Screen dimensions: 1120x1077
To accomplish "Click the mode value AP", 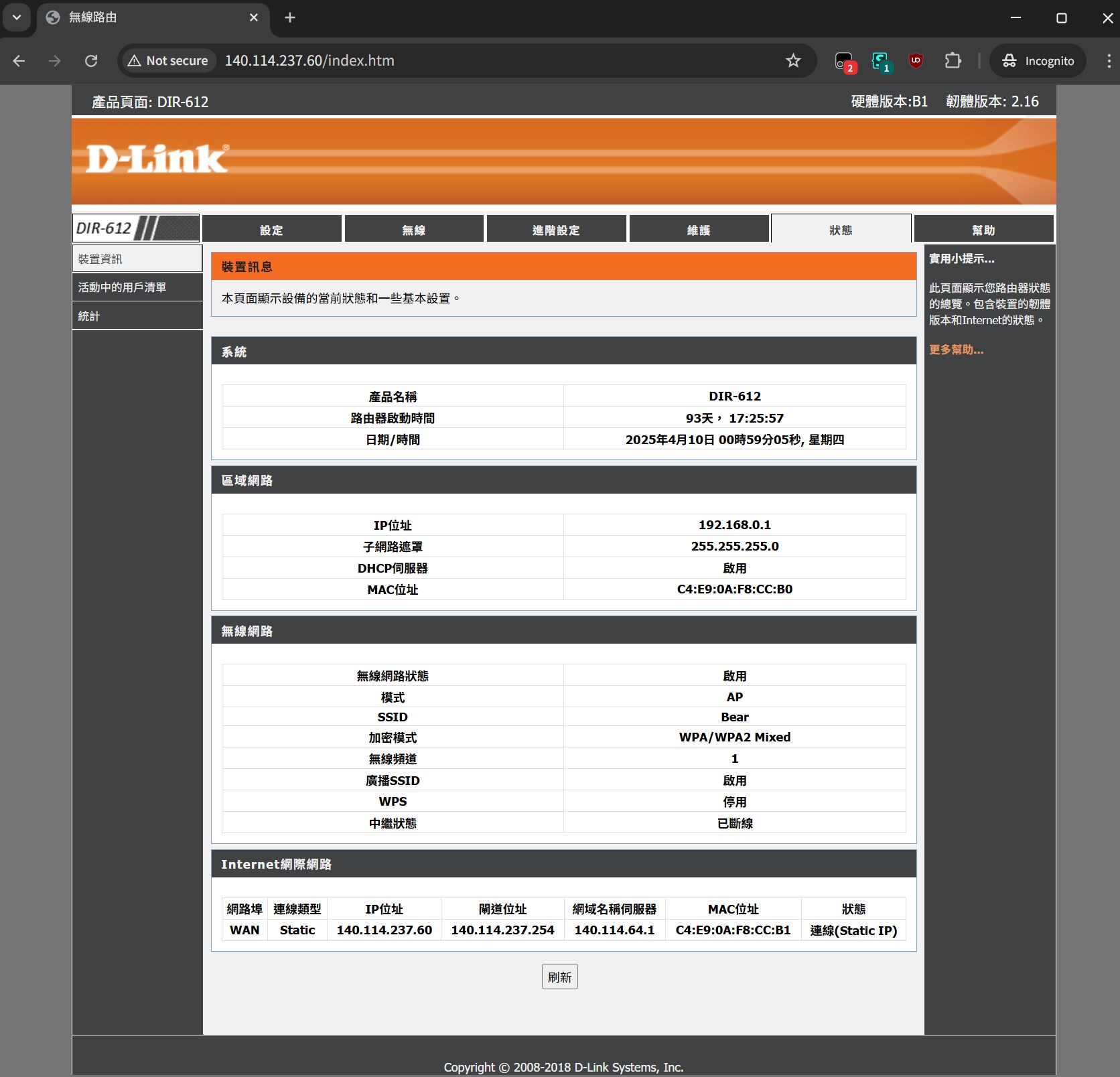I will click(734, 697).
